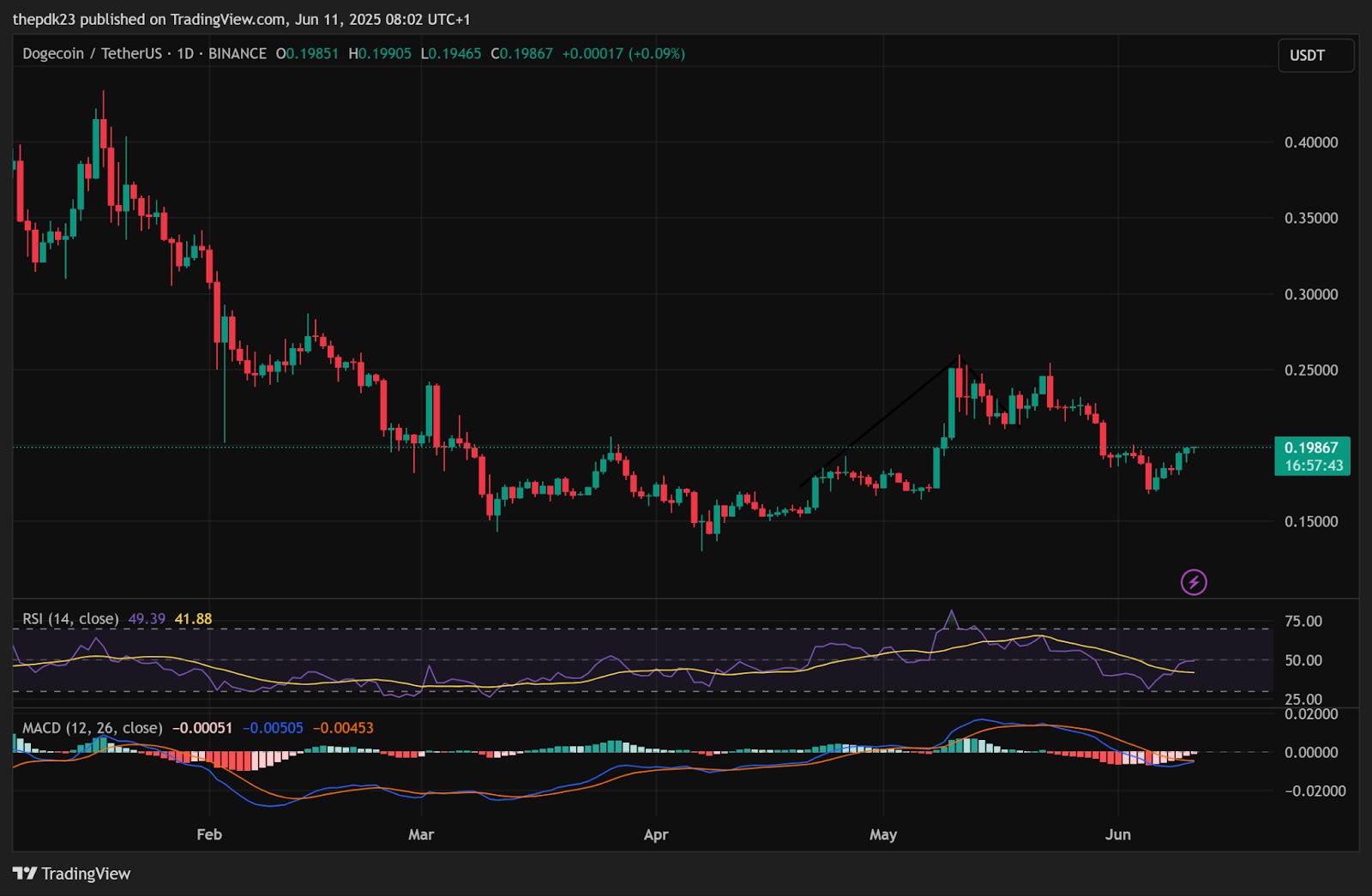
Task: Click the MACD histogram value −0.00051
Action: click(202, 728)
